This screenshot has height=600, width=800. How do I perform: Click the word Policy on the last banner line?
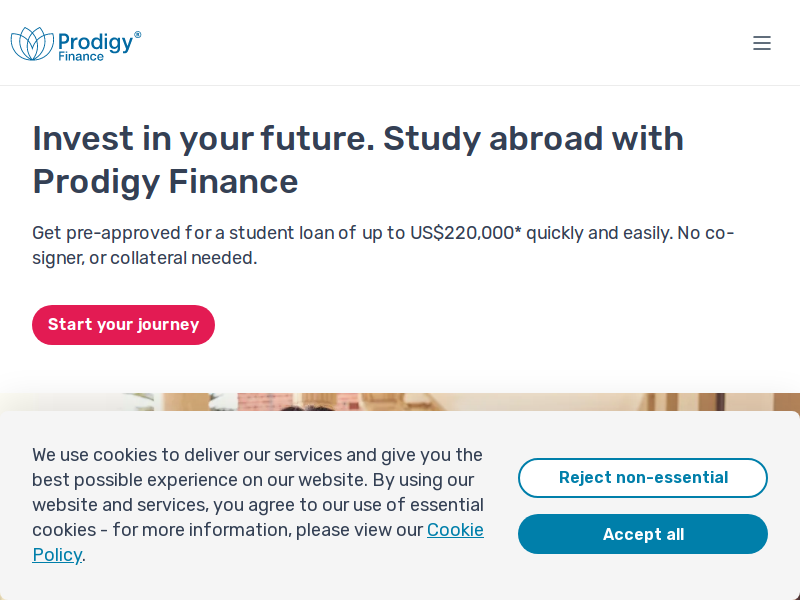(x=57, y=555)
